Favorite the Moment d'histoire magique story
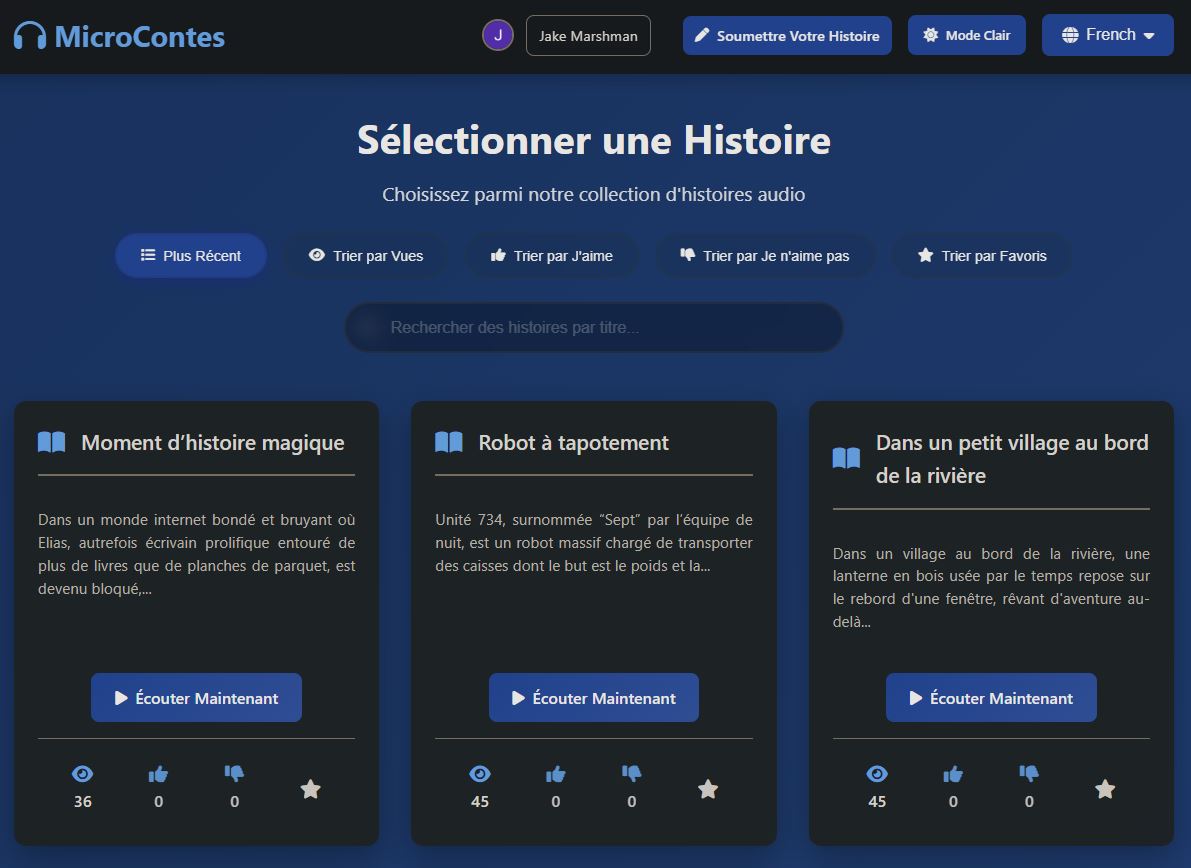The image size is (1191, 868). [310, 789]
